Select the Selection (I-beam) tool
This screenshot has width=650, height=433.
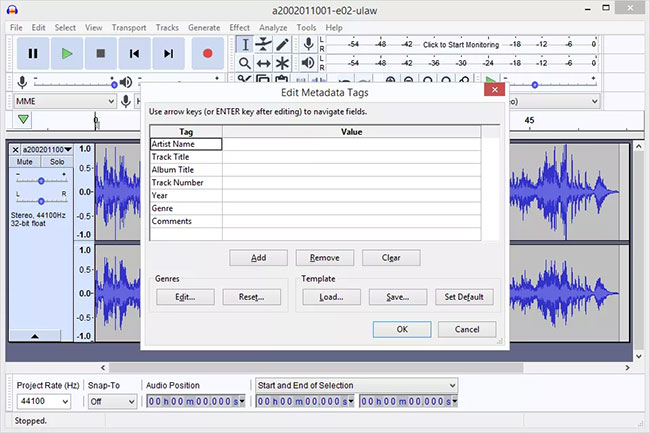pyautogui.click(x=245, y=44)
